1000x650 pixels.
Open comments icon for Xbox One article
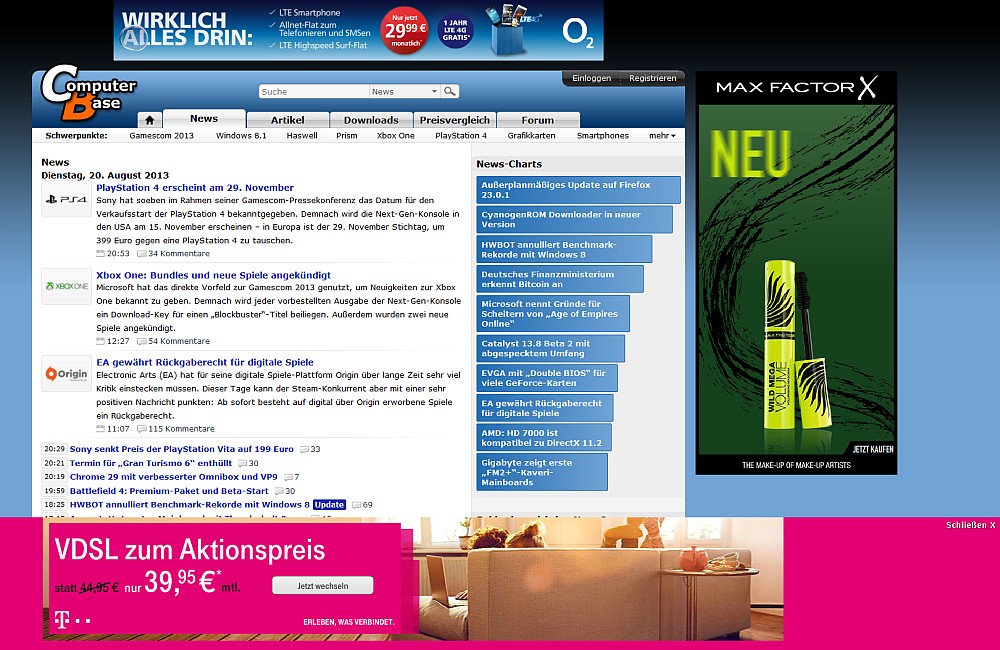coord(142,341)
